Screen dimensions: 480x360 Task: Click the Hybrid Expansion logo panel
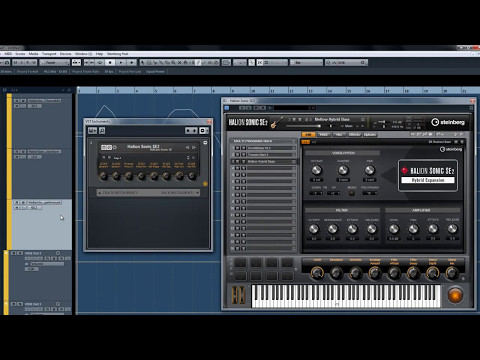428,175
